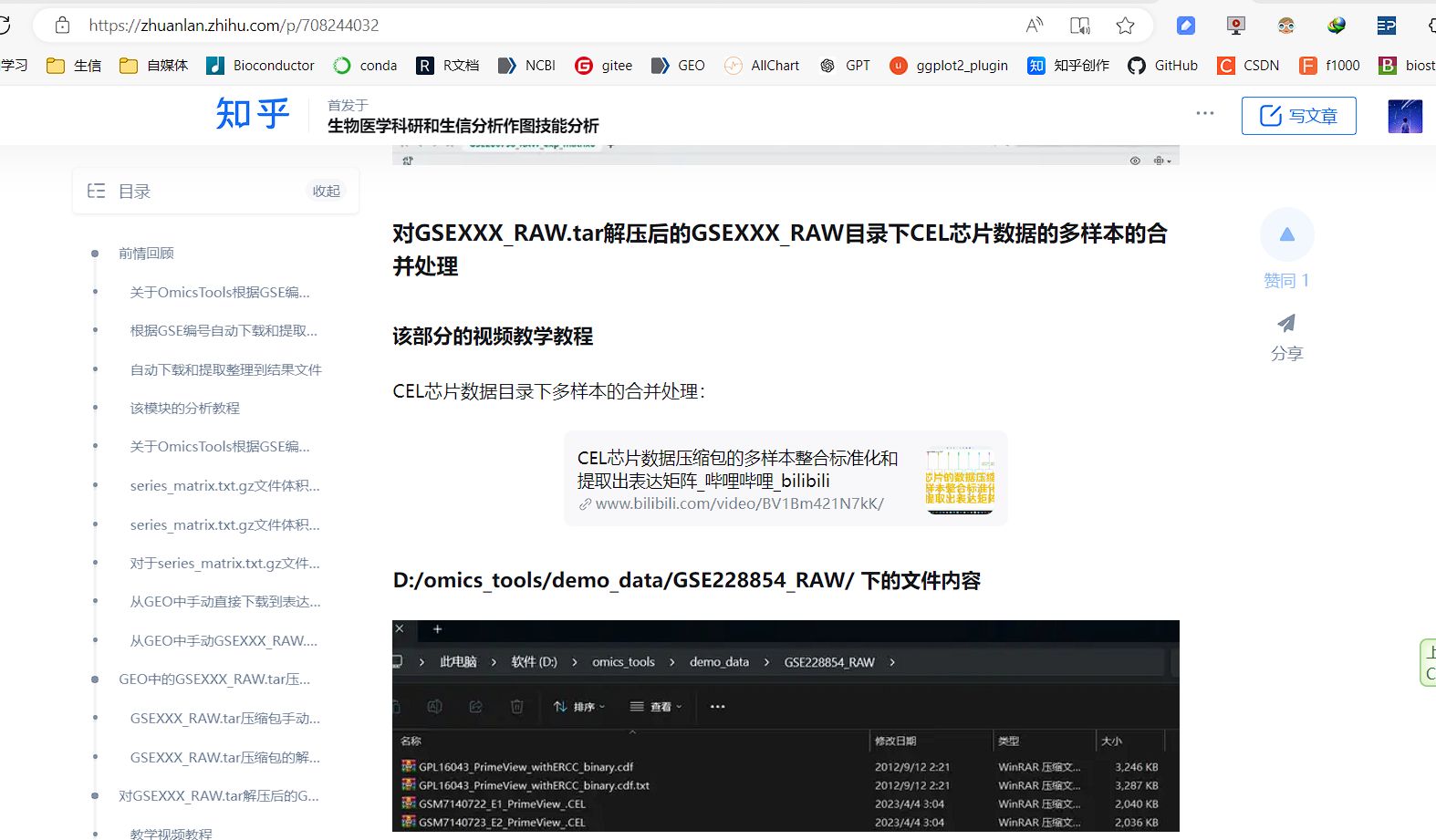Click the browser refresh icon
This screenshot has width=1436, height=840.
pyautogui.click(x=5, y=26)
